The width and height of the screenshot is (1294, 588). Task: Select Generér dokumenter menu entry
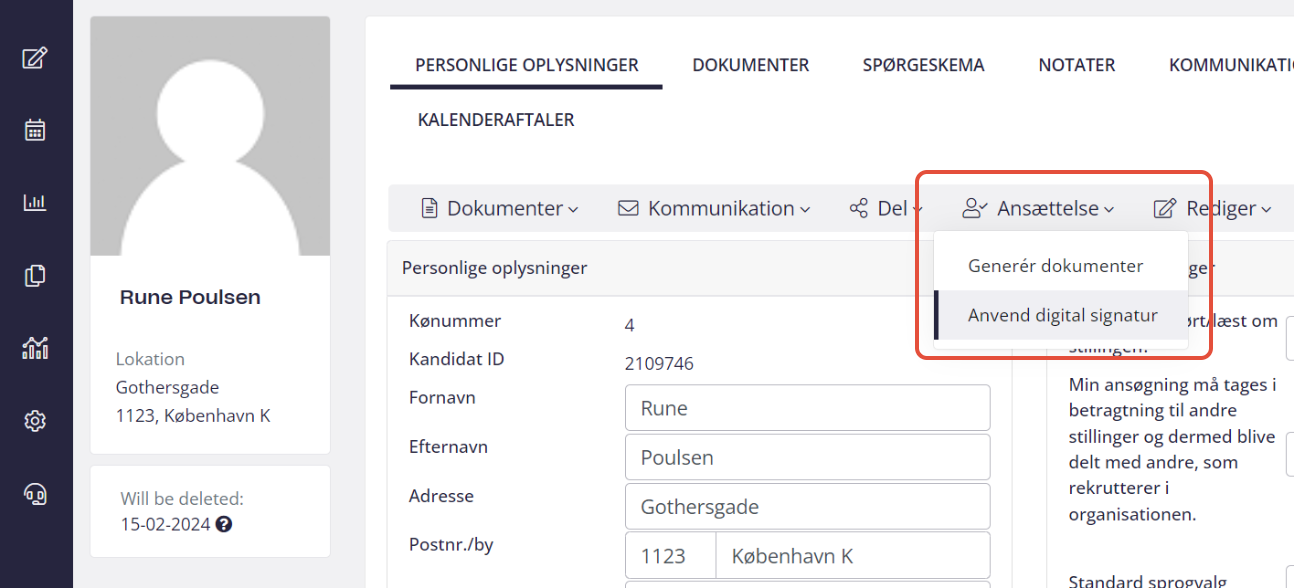(x=1055, y=266)
